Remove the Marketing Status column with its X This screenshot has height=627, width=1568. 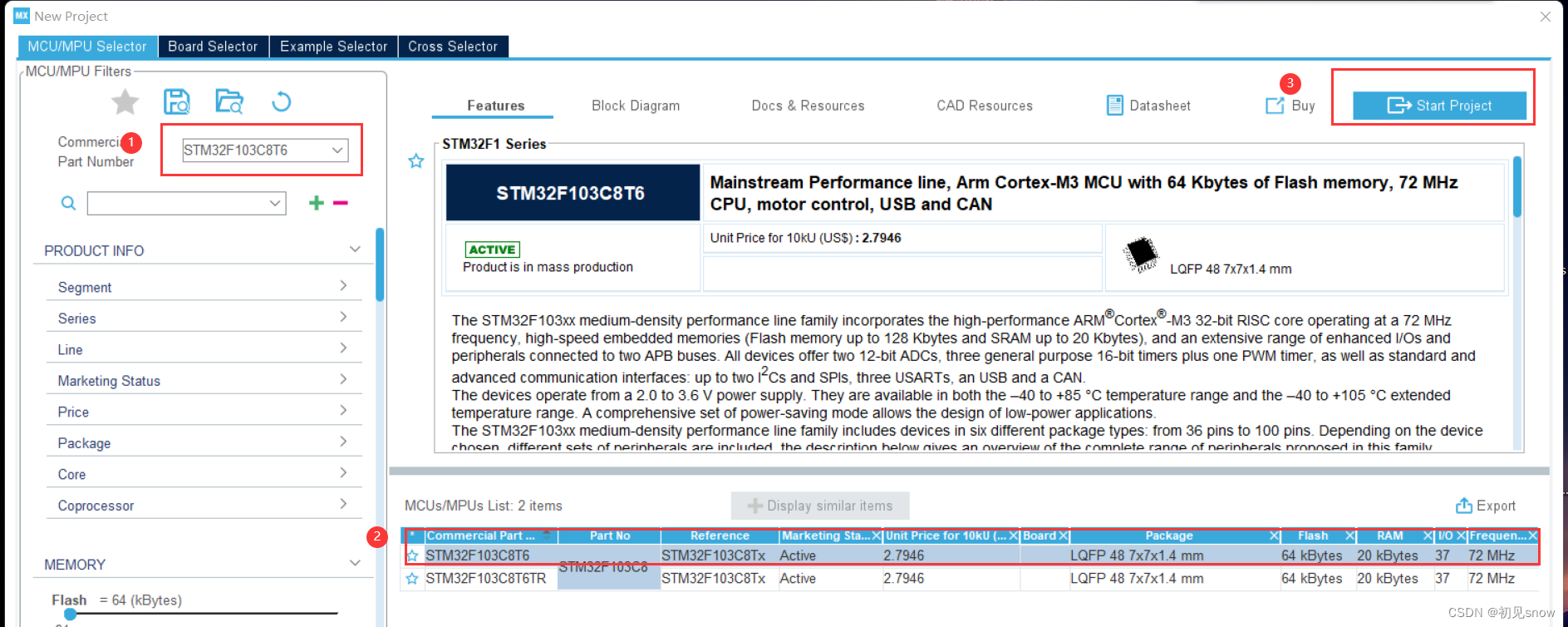pyautogui.click(x=877, y=536)
